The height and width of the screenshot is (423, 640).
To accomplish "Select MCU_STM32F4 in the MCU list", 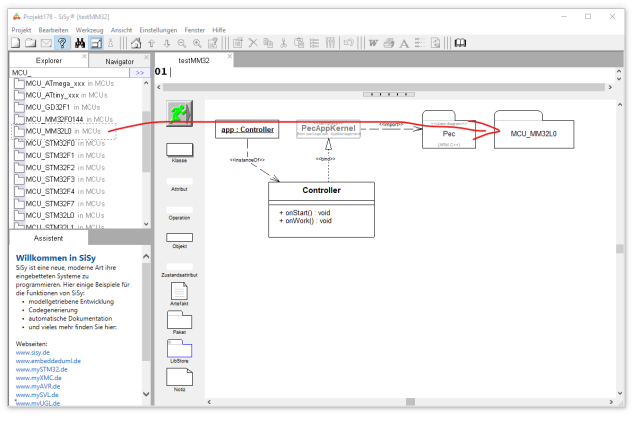I will (x=50, y=191).
